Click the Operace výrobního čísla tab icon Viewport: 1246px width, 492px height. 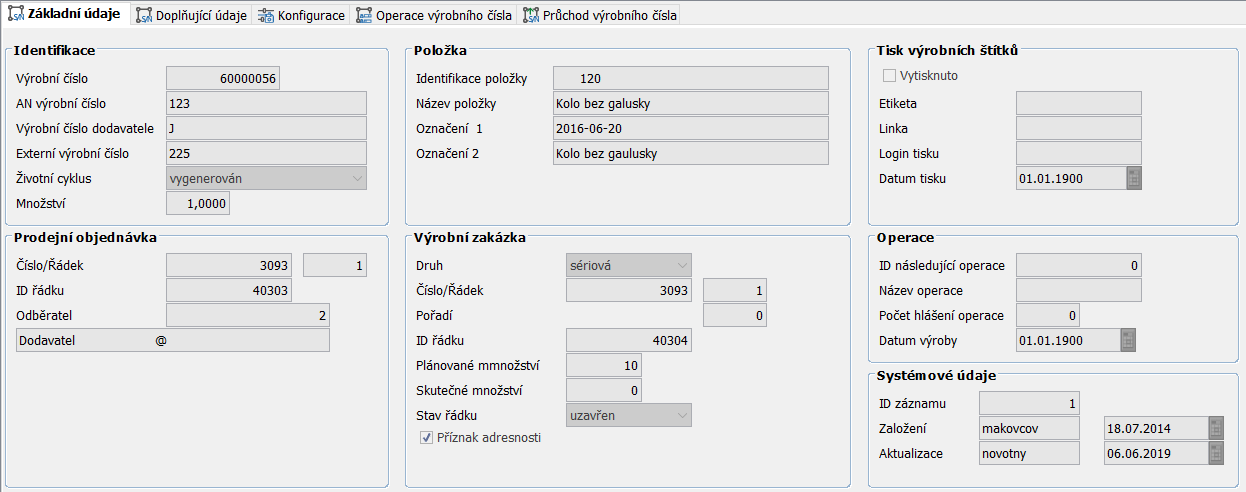[365, 16]
